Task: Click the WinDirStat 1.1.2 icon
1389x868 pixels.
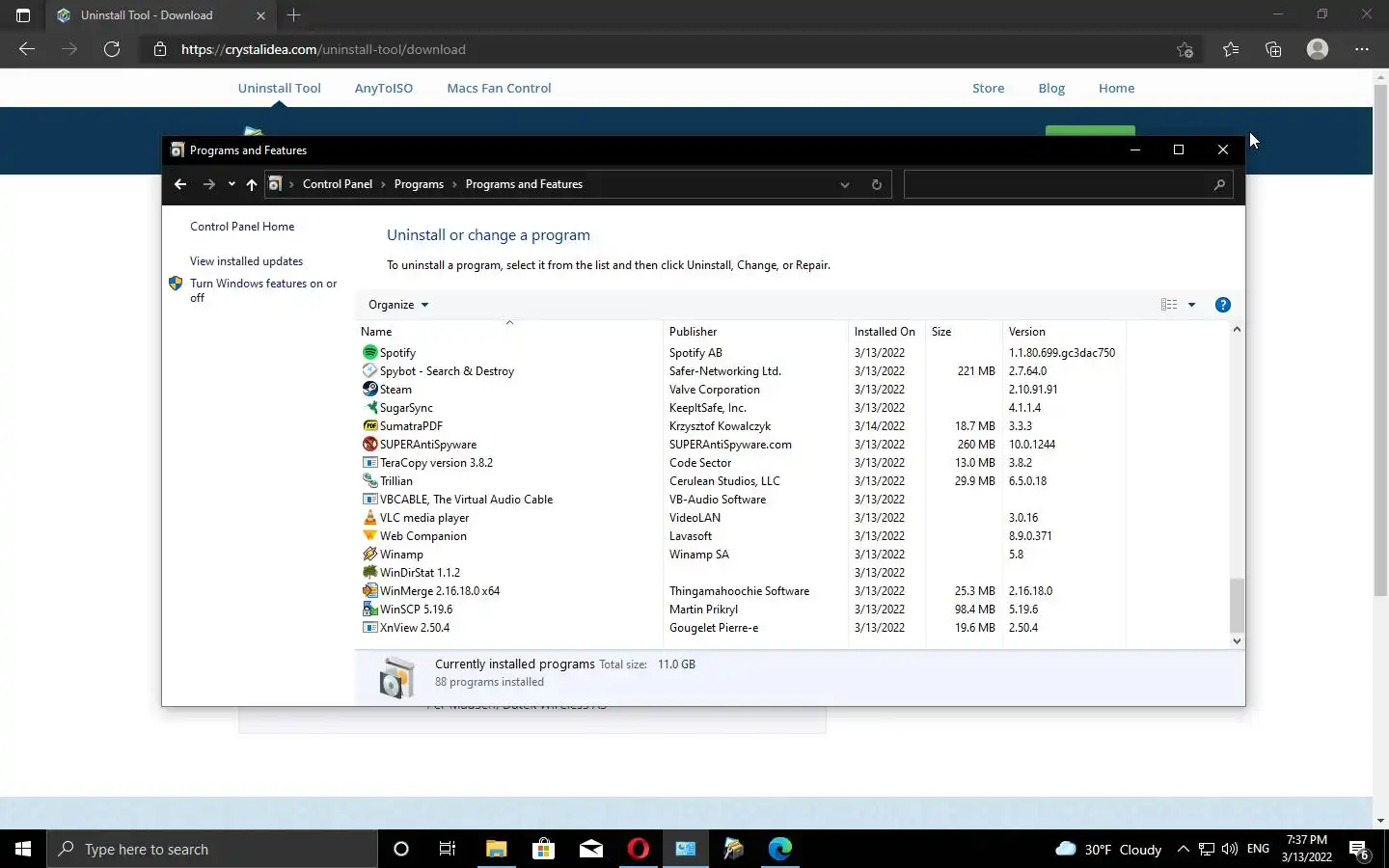Action: [x=369, y=573]
